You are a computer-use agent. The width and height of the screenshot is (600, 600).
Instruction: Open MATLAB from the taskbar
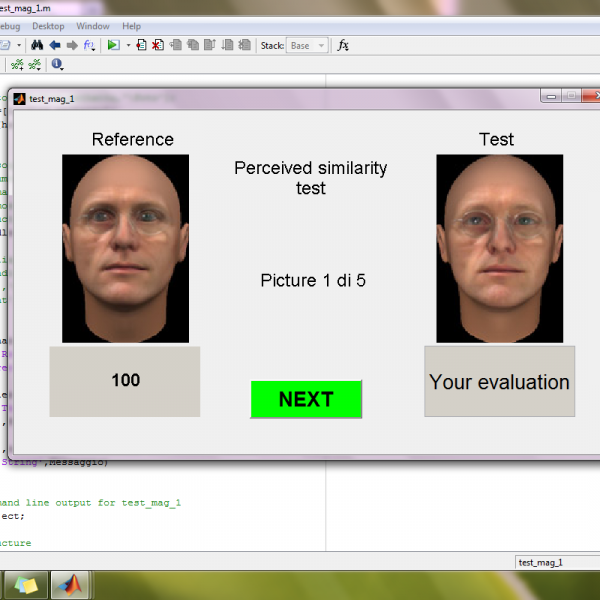point(70,584)
